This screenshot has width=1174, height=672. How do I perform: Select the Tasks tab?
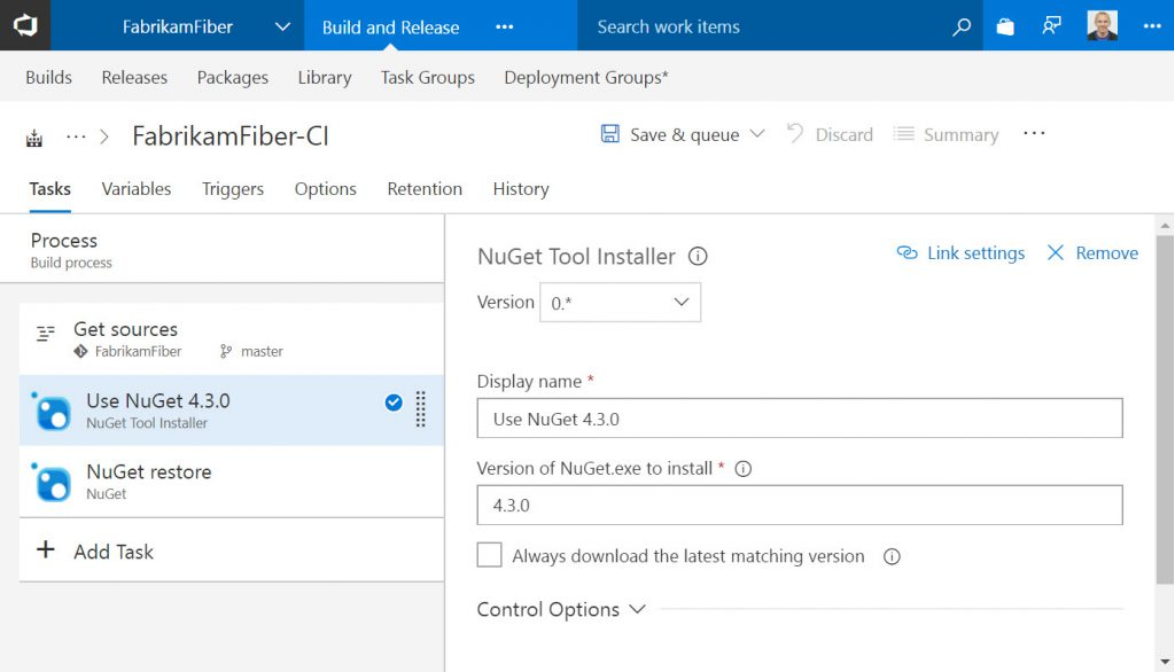point(49,189)
